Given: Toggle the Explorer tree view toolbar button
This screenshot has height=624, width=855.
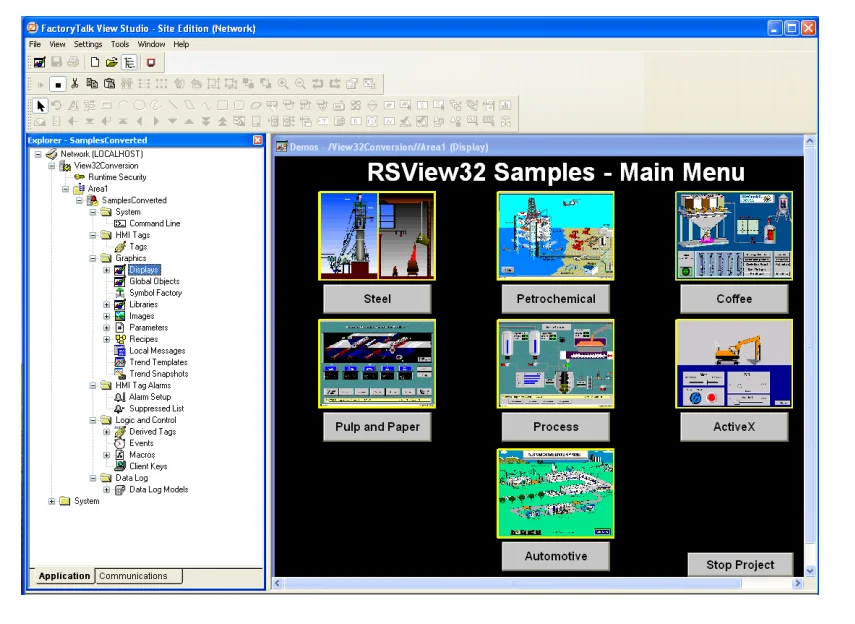Looking at the screenshot, I should (129, 62).
